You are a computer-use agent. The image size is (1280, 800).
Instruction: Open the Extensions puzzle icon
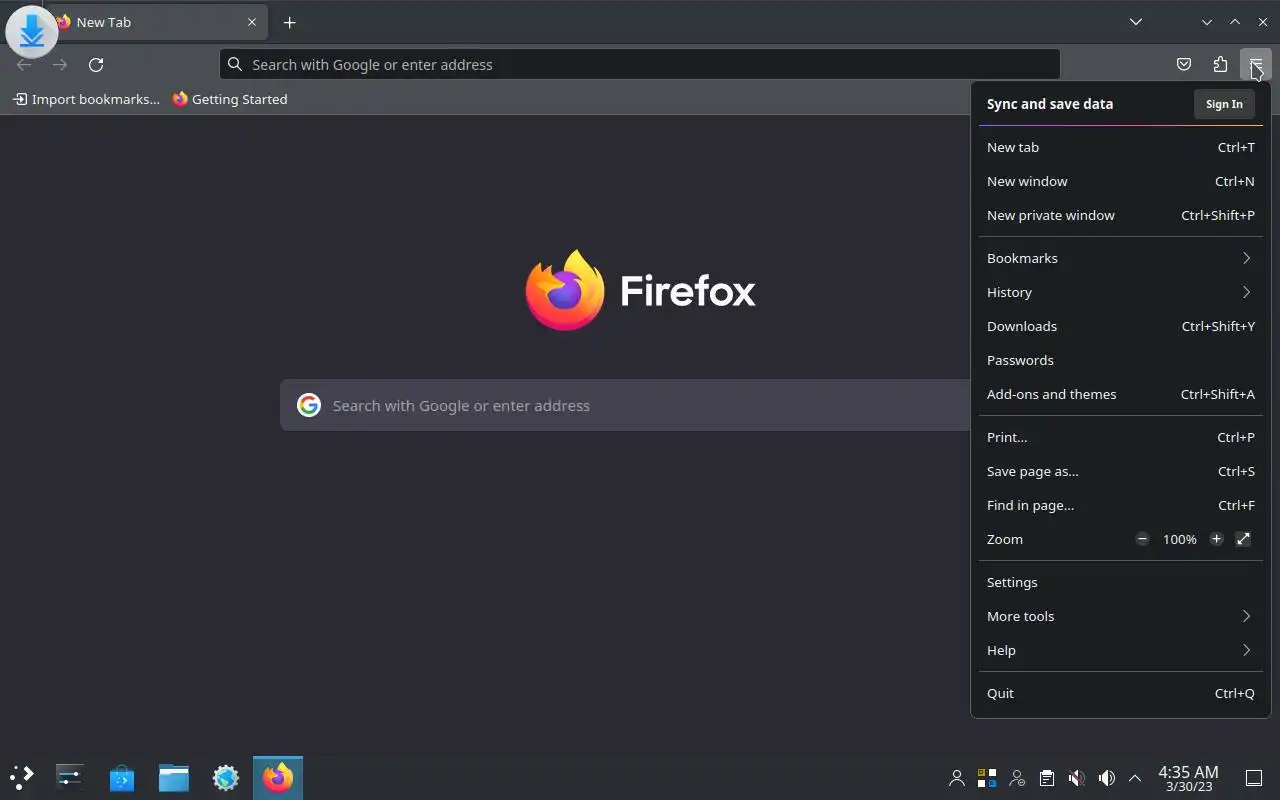(1220, 64)
